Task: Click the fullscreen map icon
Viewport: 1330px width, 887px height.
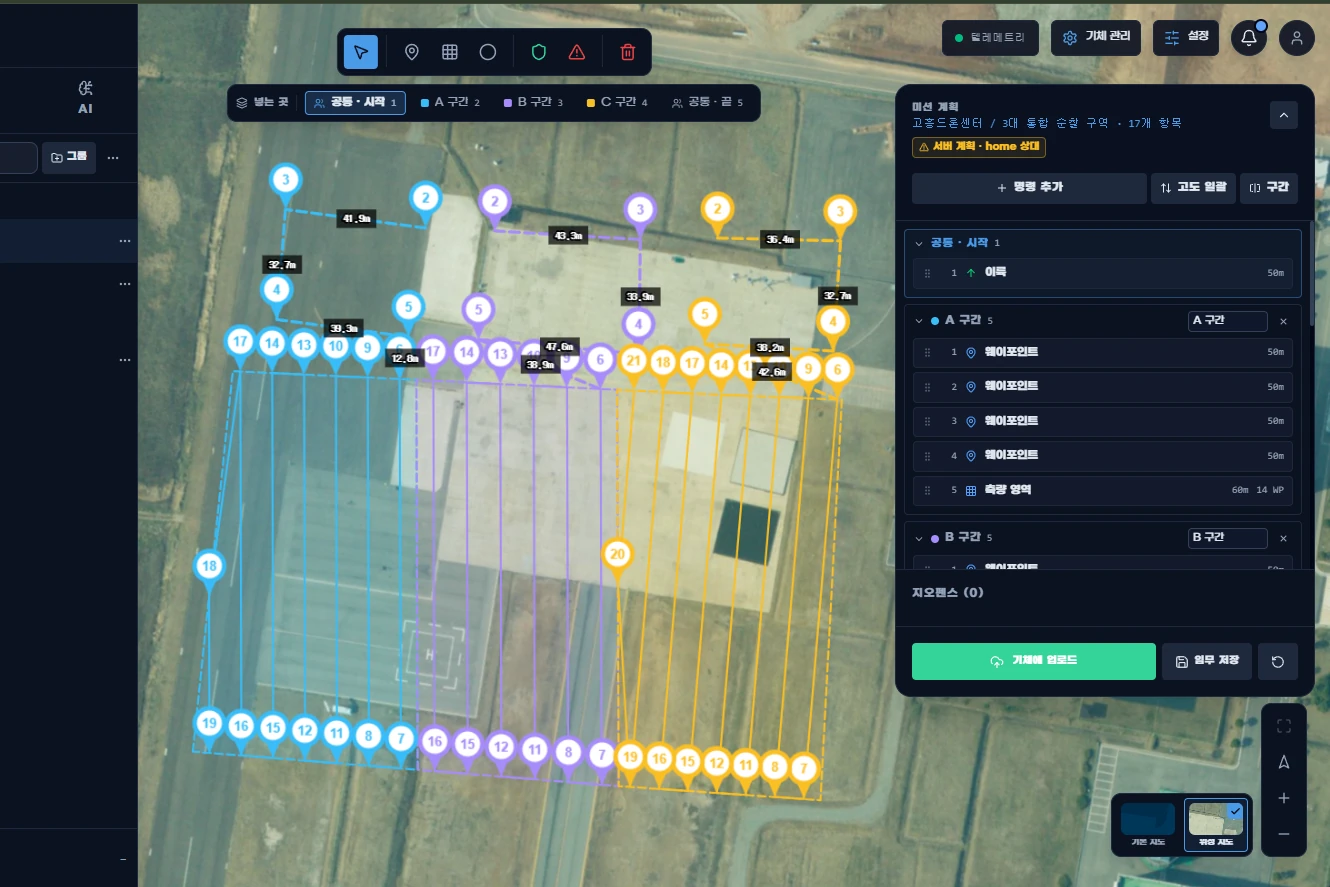Action: (x=1284, y=727)
